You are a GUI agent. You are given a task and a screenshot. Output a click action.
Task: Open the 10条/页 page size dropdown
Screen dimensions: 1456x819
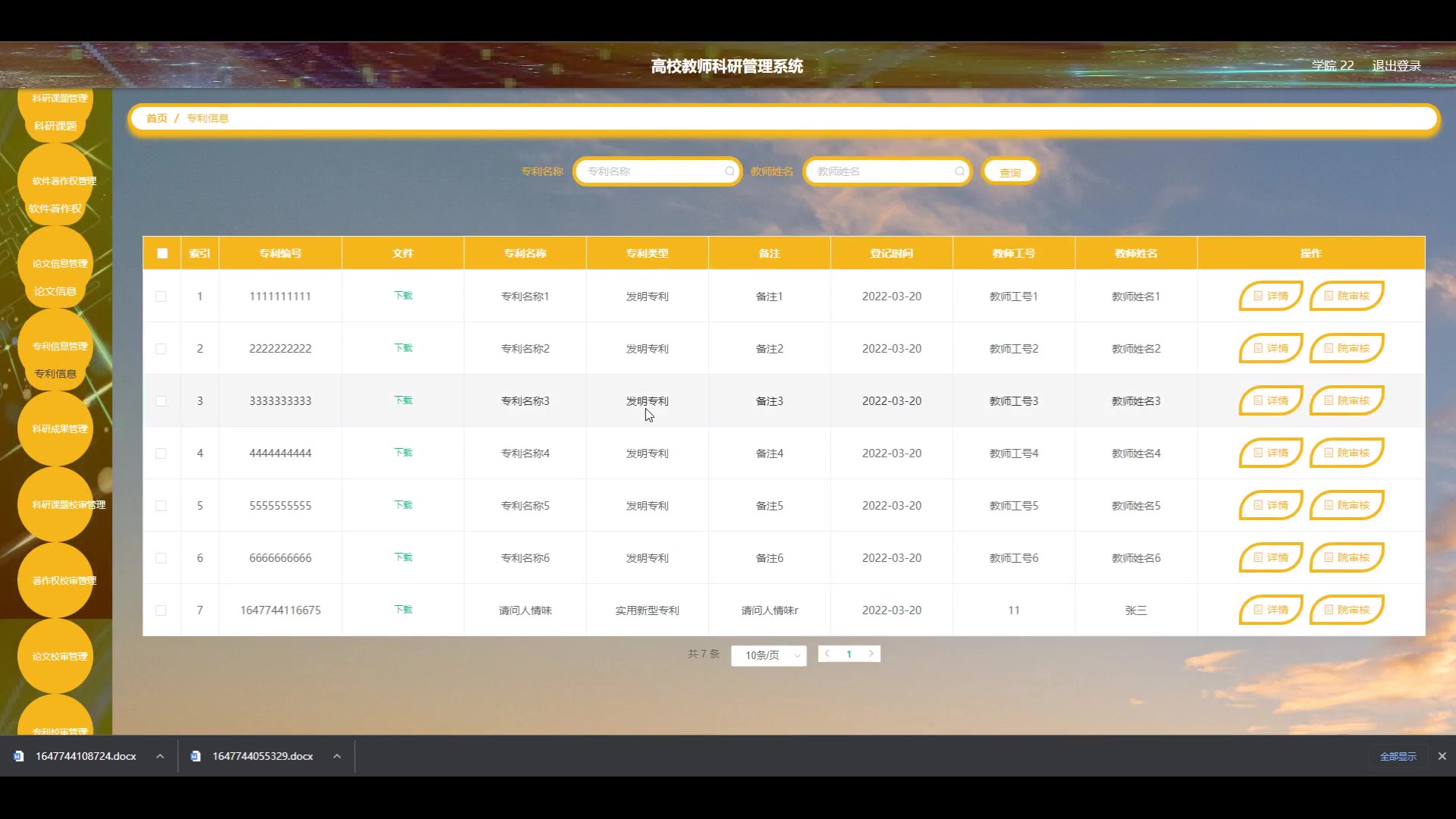pos(768,655)
